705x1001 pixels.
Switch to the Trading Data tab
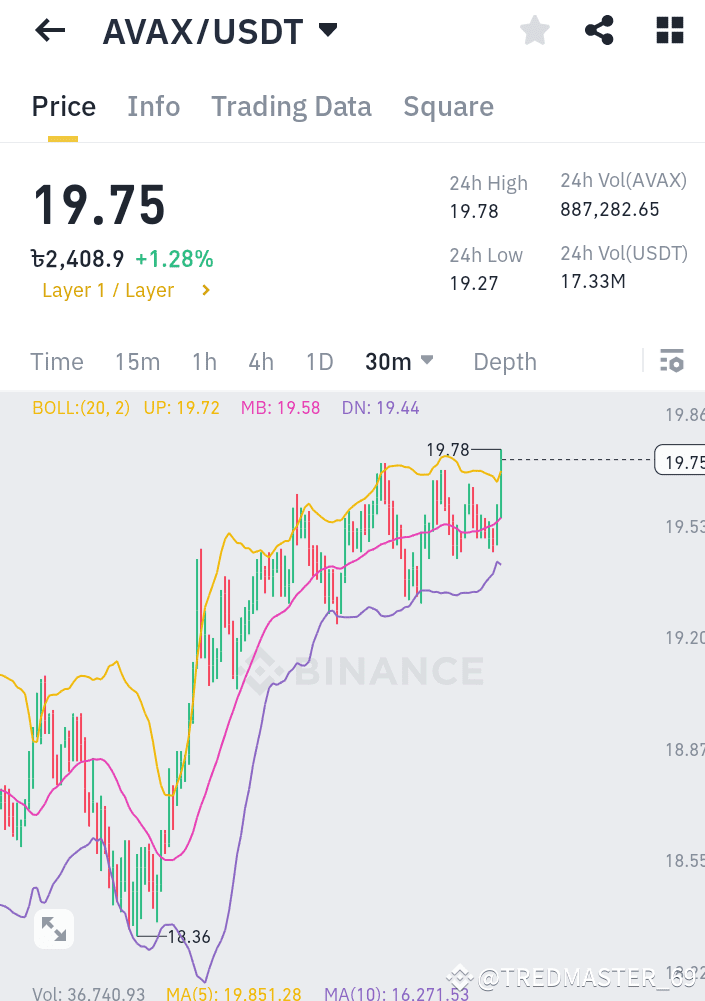(291, 106)
